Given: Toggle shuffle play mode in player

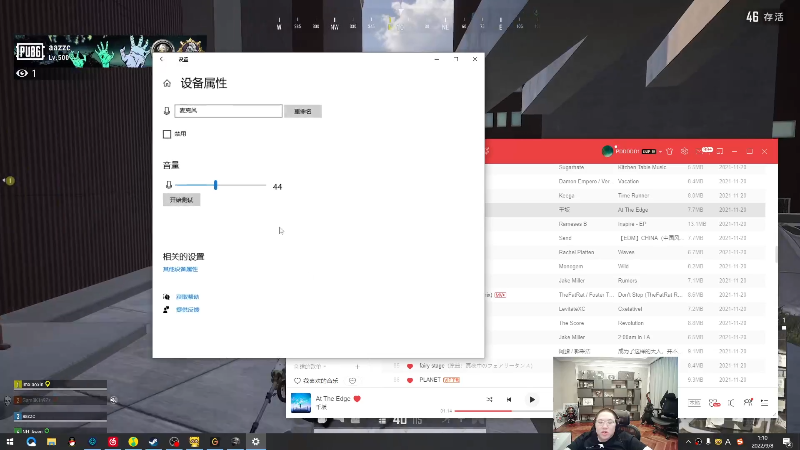Looking at the screenshot, I should point(489,399).
